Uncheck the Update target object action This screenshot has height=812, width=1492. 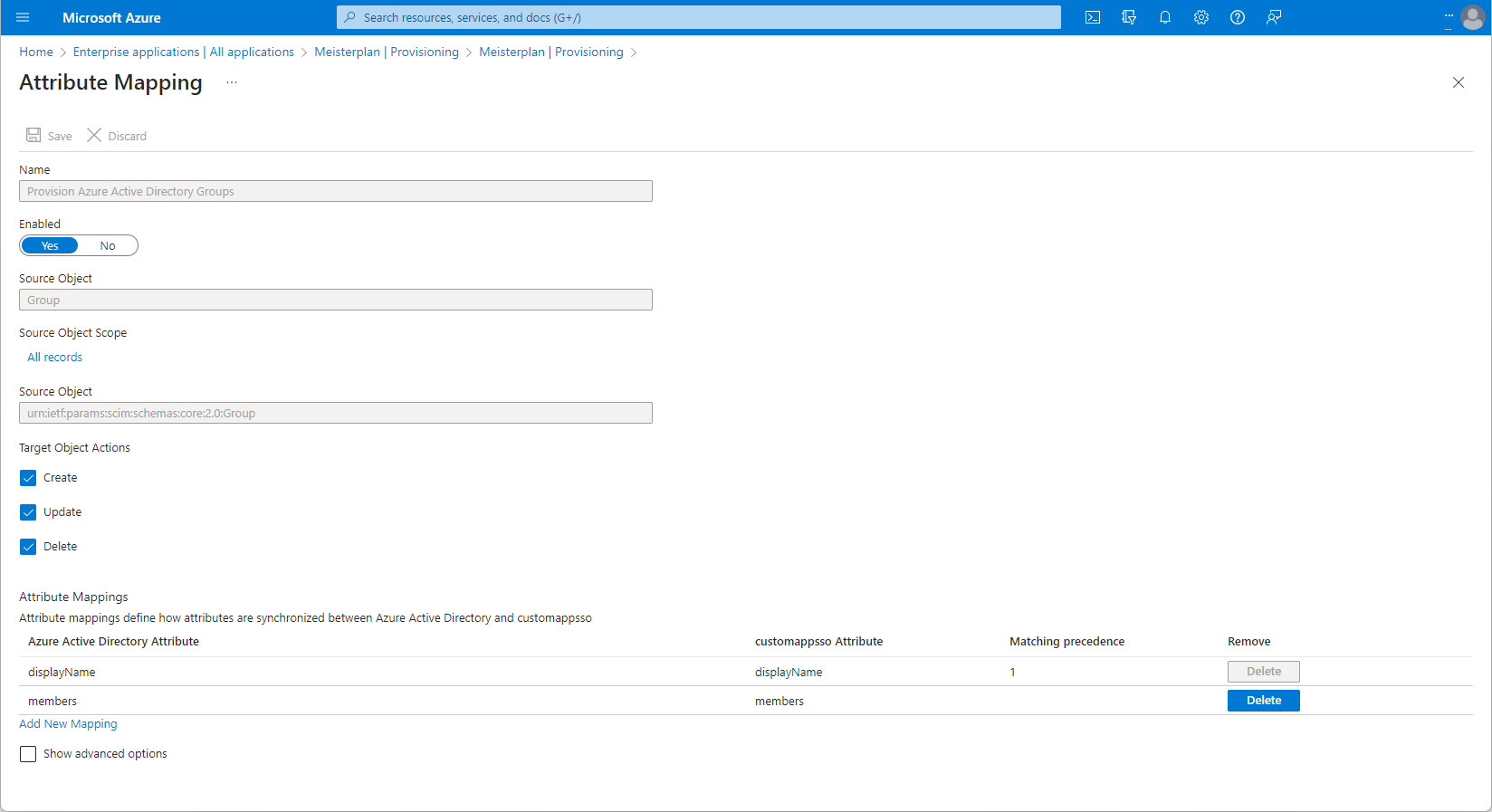point(28,512)
